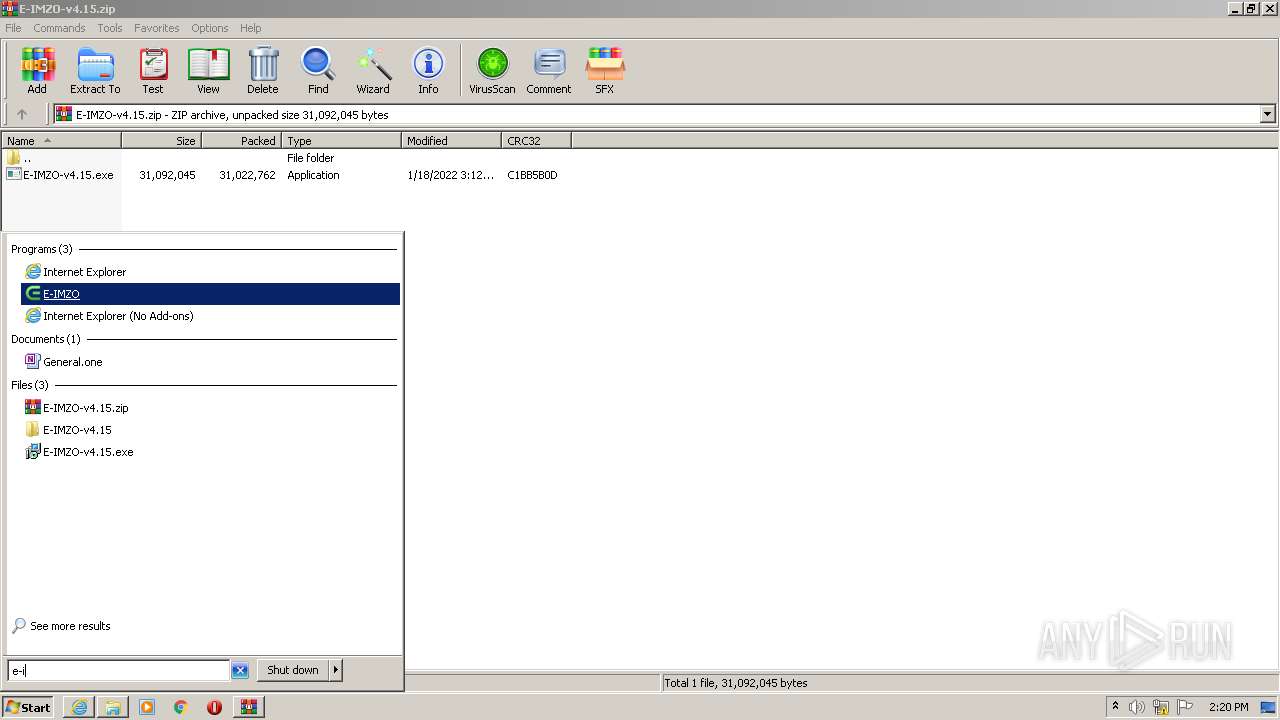Expand the archive path dropdown
The width and height of the screenshot is (1280, 720).
[1267, 114]
